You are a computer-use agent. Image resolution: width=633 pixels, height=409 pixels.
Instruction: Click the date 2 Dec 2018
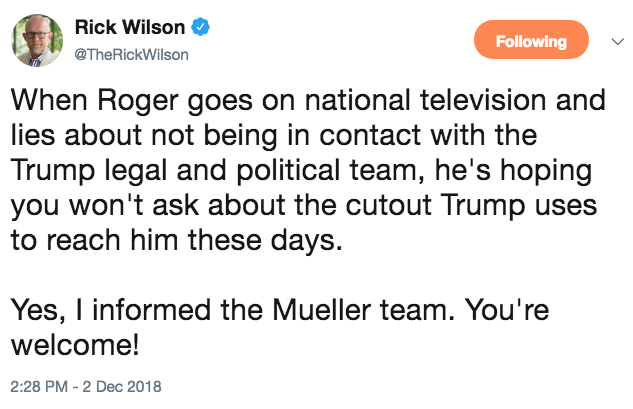122,386
